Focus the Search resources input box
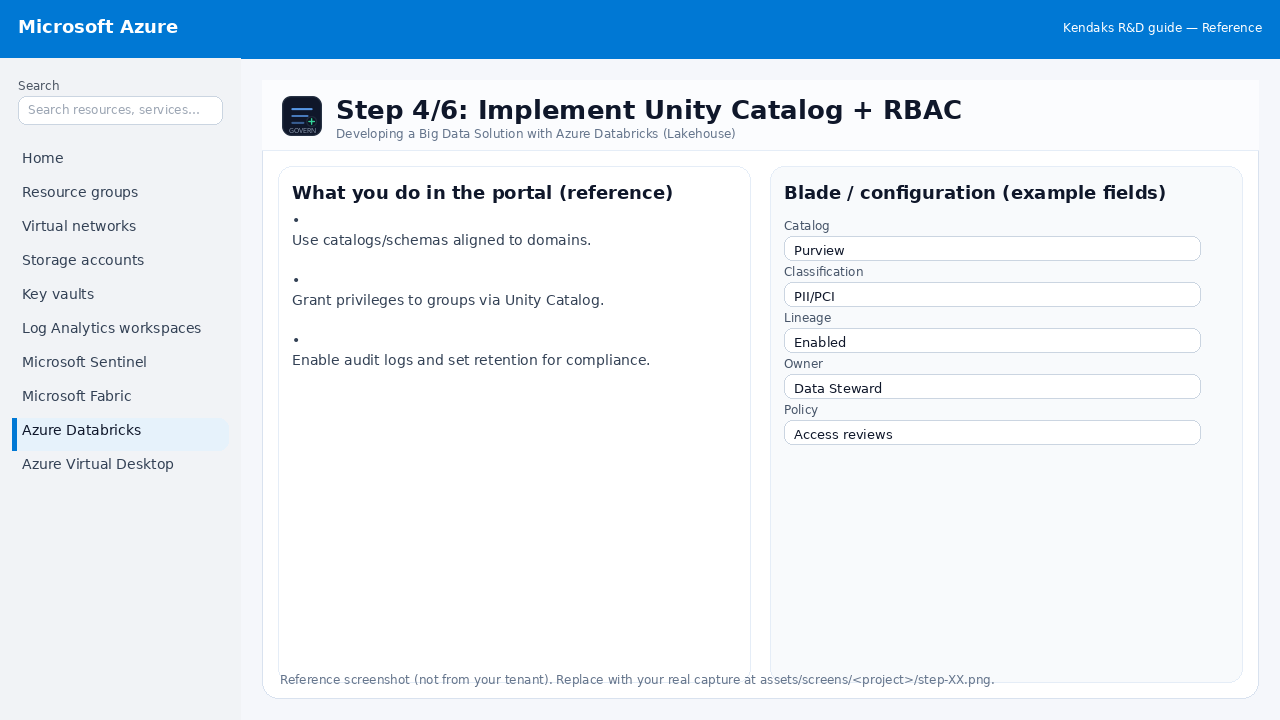This screenshot has height=720, width=1280. pos(120,110)
